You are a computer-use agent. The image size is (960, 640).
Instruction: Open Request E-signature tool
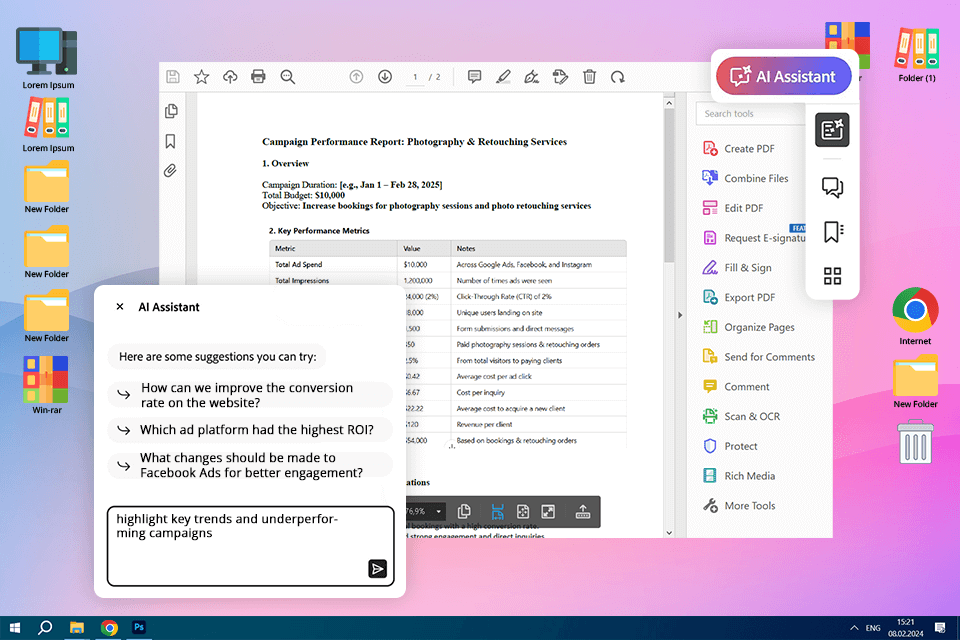(754, 238)
